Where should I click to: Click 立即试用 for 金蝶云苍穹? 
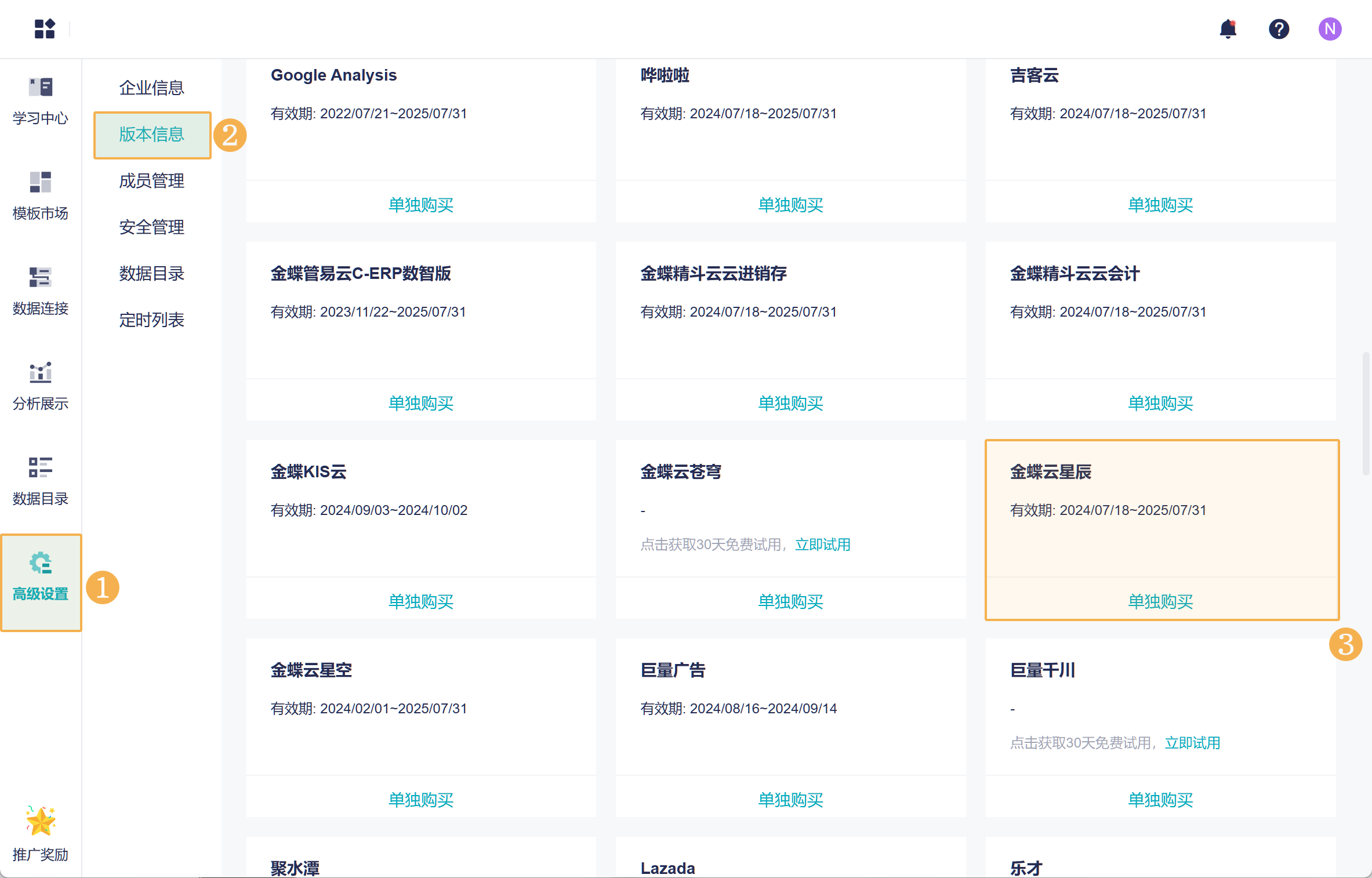click(822, 545)
